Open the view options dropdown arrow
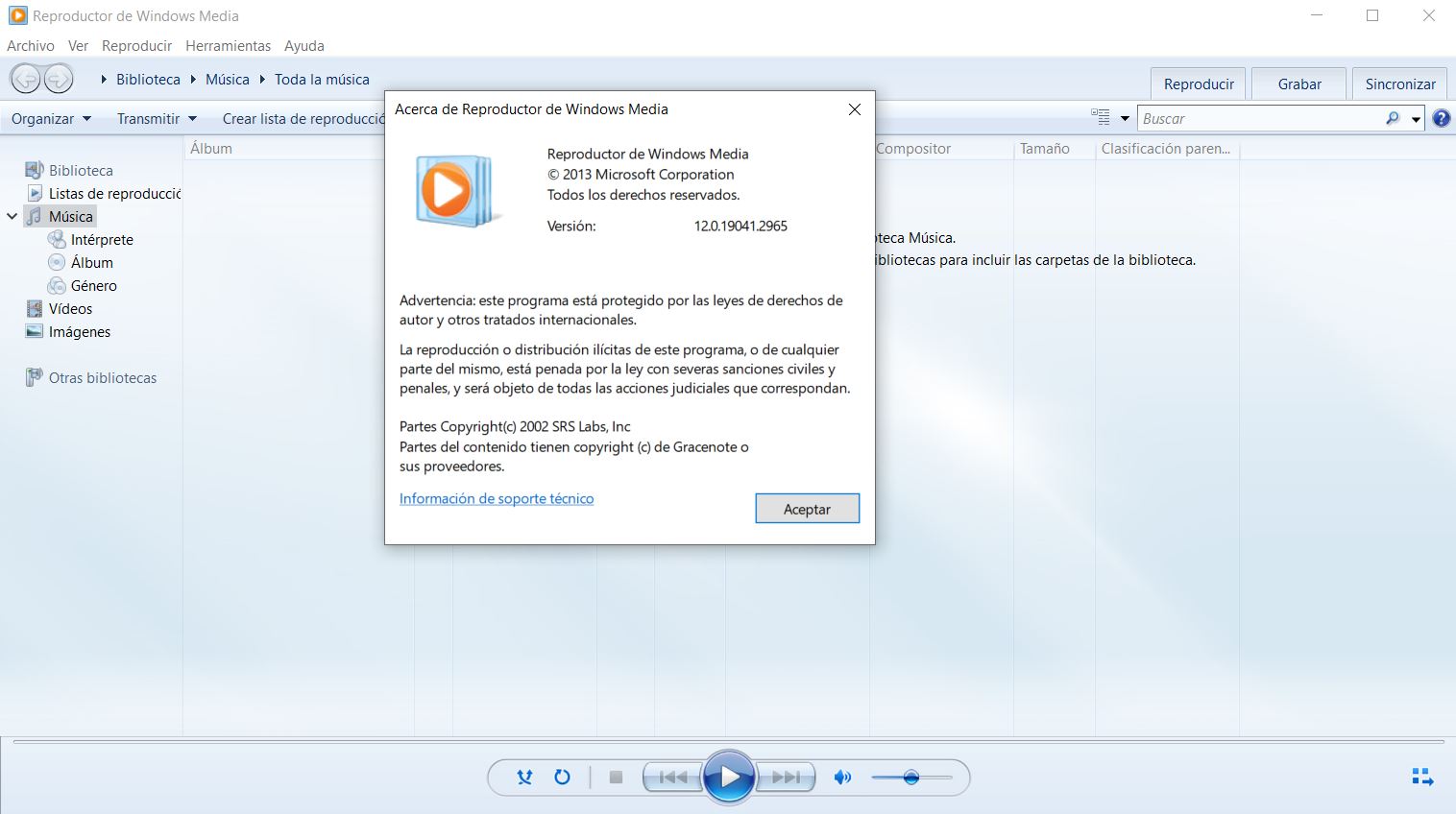 point(1125,119)
